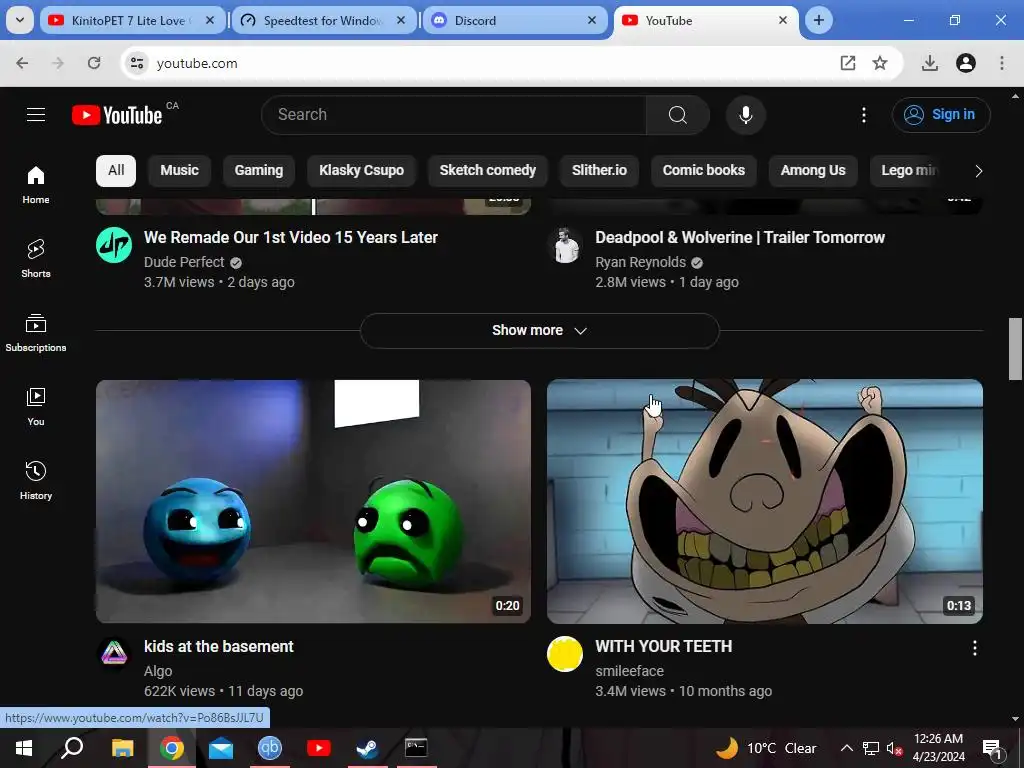View site information icon in address bar
The height and width of the screenshot is (768, 1024).
point(136,63)
